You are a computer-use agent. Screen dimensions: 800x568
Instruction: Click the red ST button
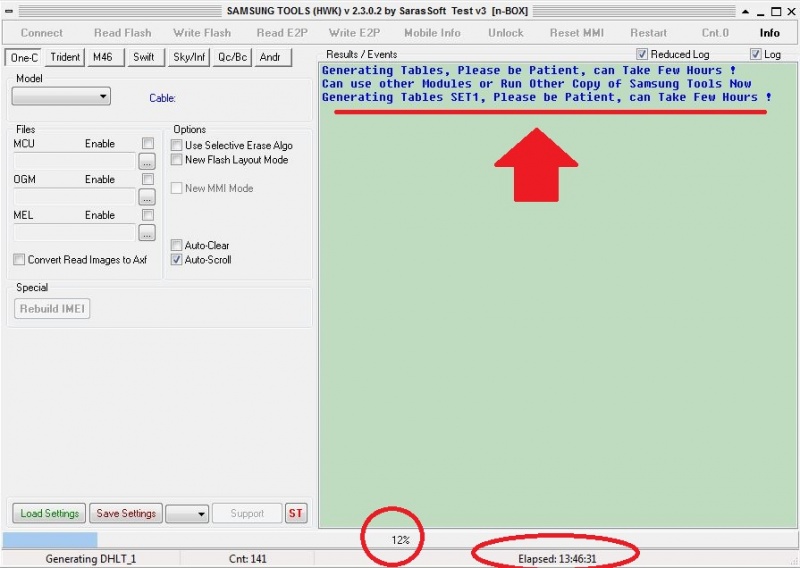click(x=296, y=513)
